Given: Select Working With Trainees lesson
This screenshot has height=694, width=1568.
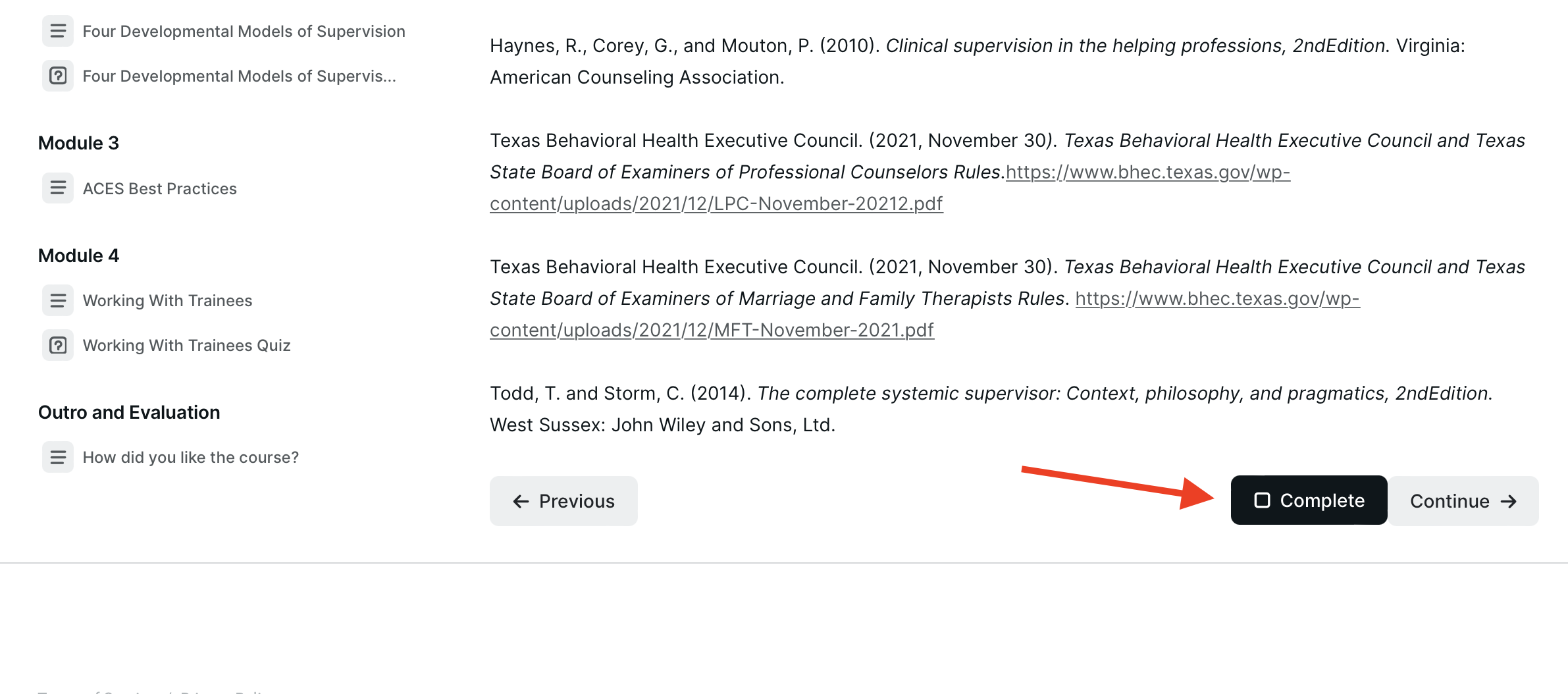Looking at the screenshot, I should tap(167, 301).
